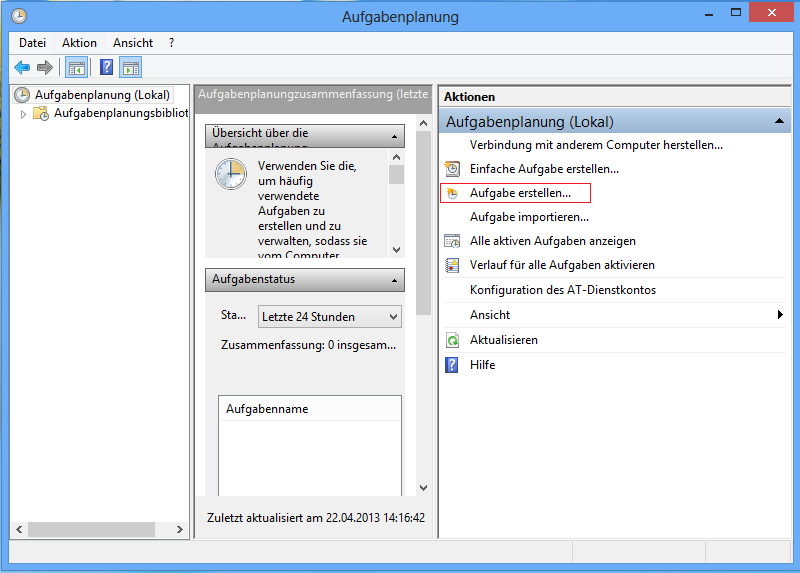Toggle the action pane toolbar icon
This screenshot has height=573, width=800.
pyautogui.click(x=131, y=67)
